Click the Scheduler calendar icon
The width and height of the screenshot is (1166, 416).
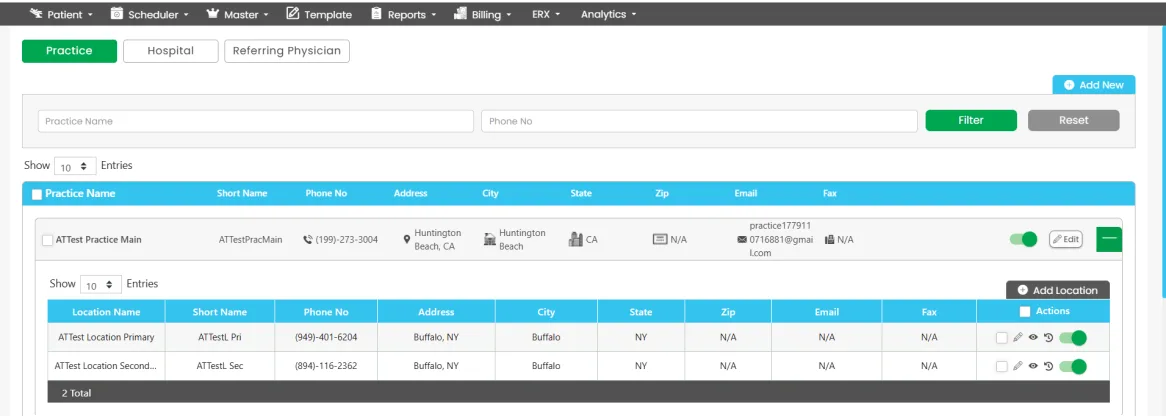(117, 13)
